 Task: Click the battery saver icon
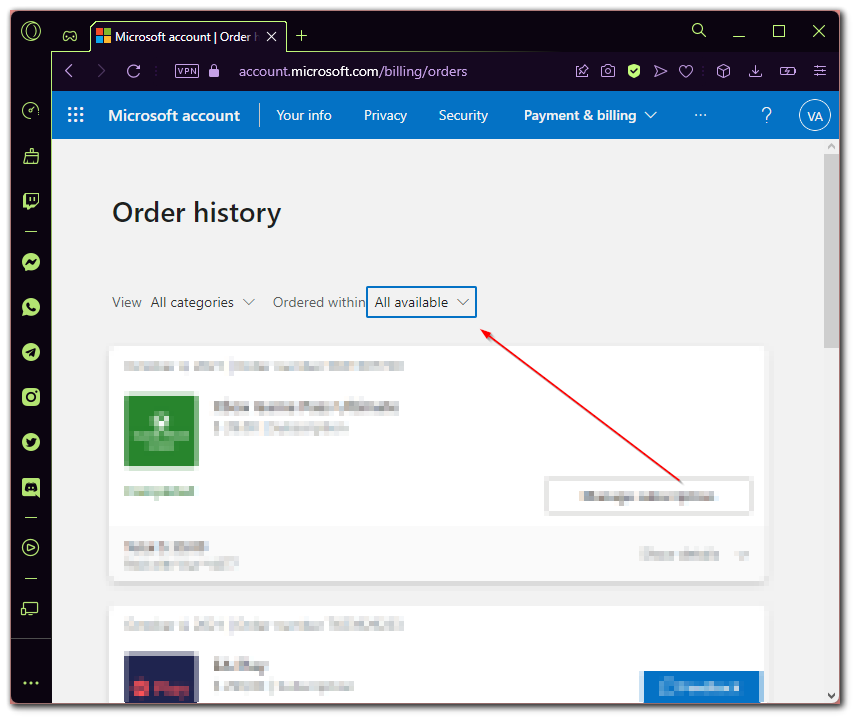[x=787, y=71]
